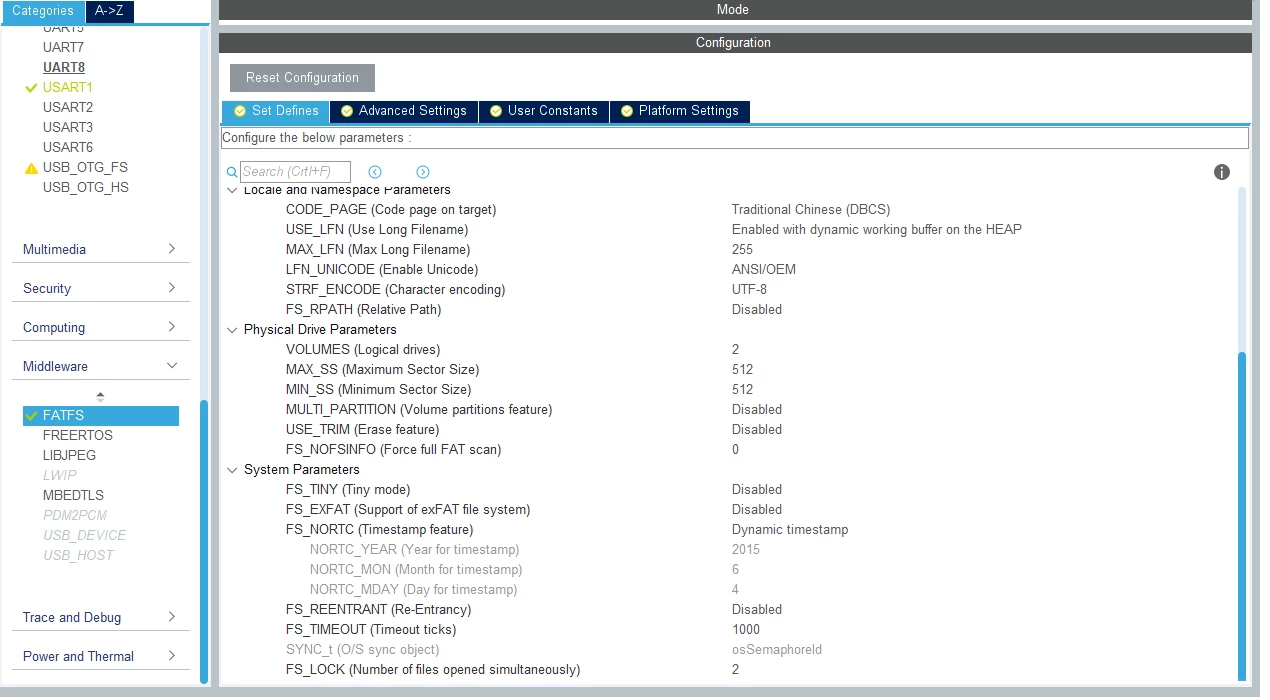This screenshot has width=1270, height=700.
Task: Select USART3 in the peripheral list
Action: (67, 127)
